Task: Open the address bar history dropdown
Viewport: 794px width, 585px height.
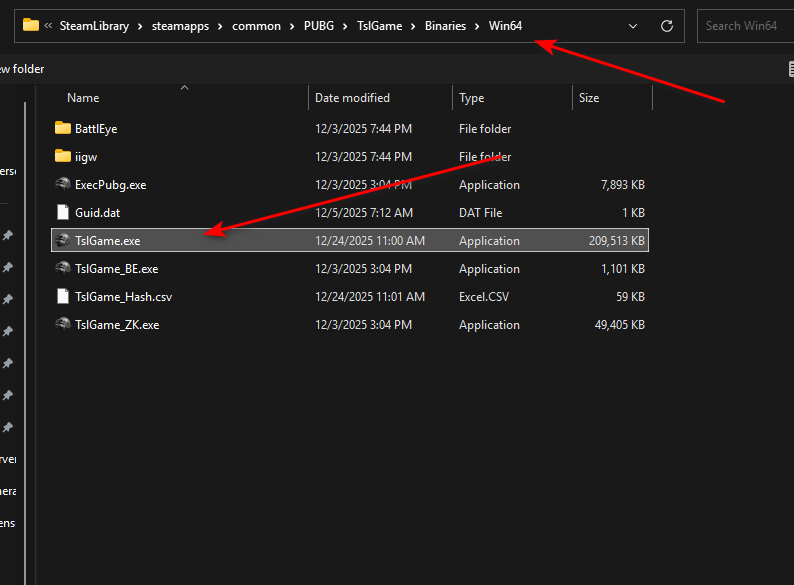Action: pos(632,26)
